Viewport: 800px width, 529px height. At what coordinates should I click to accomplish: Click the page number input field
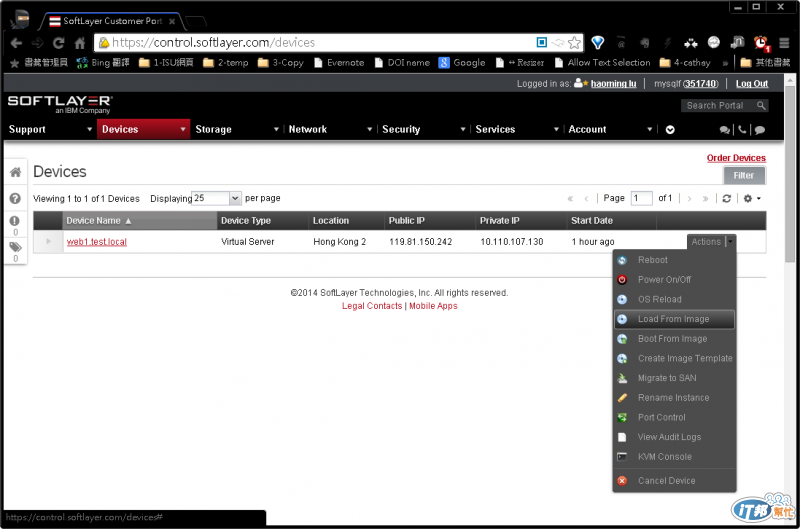[x=641, y=198]
